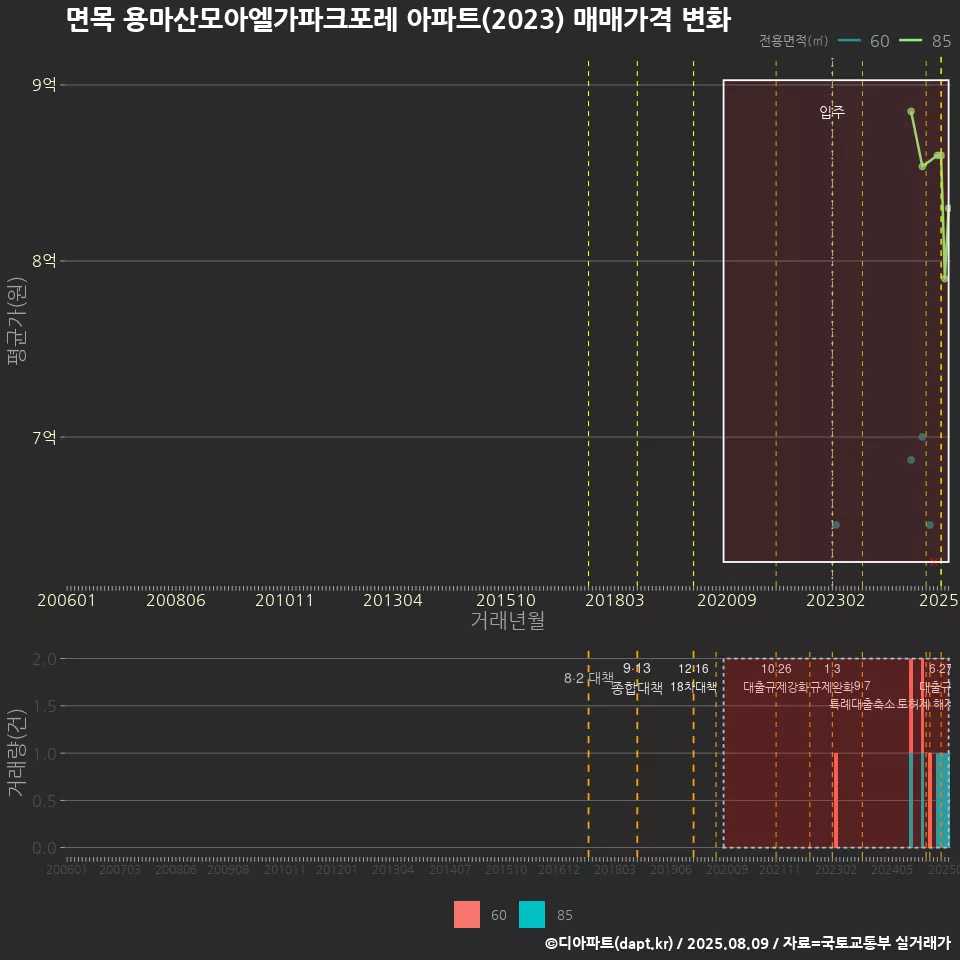Click the lowest green 85㎡ point below 8억
Viewport: 960px width, 960px height.
(944, 278)
